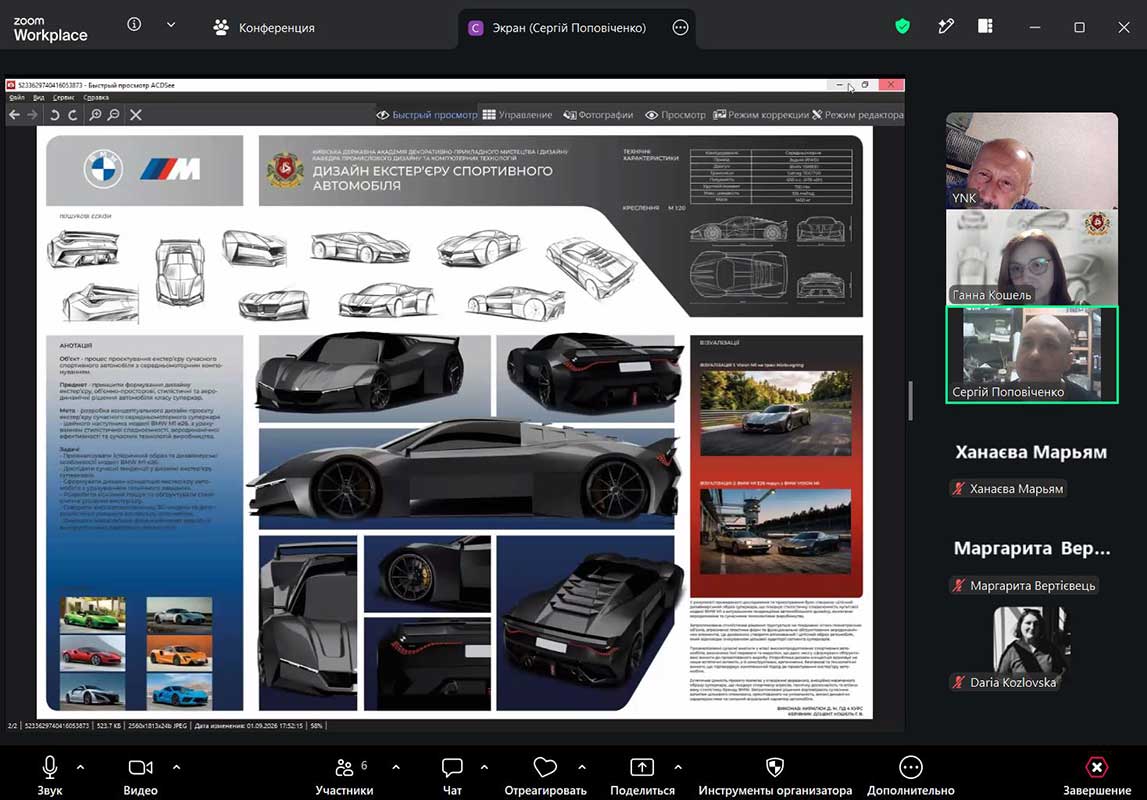1147x800 pixels.
Task: Click the Поделиться share screen button
Action: (x=642, y=776)
